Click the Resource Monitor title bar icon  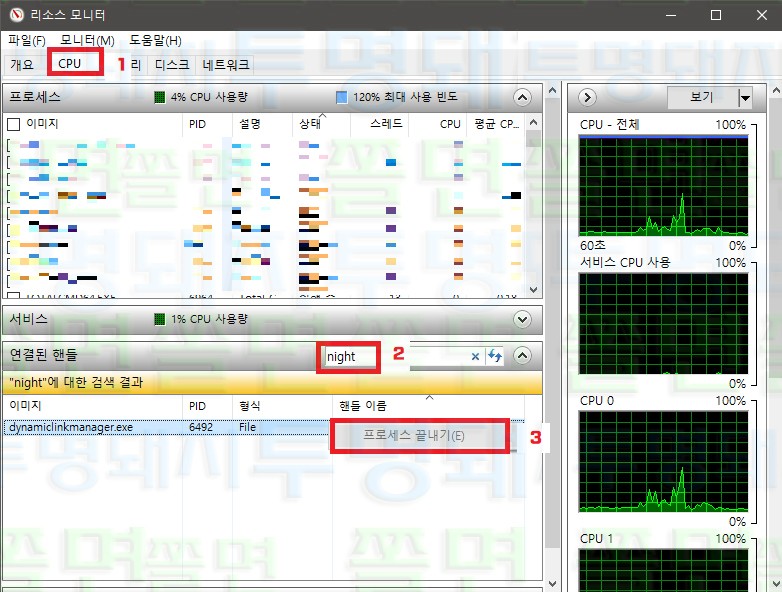pyautogui.click(x=16, y=15)
